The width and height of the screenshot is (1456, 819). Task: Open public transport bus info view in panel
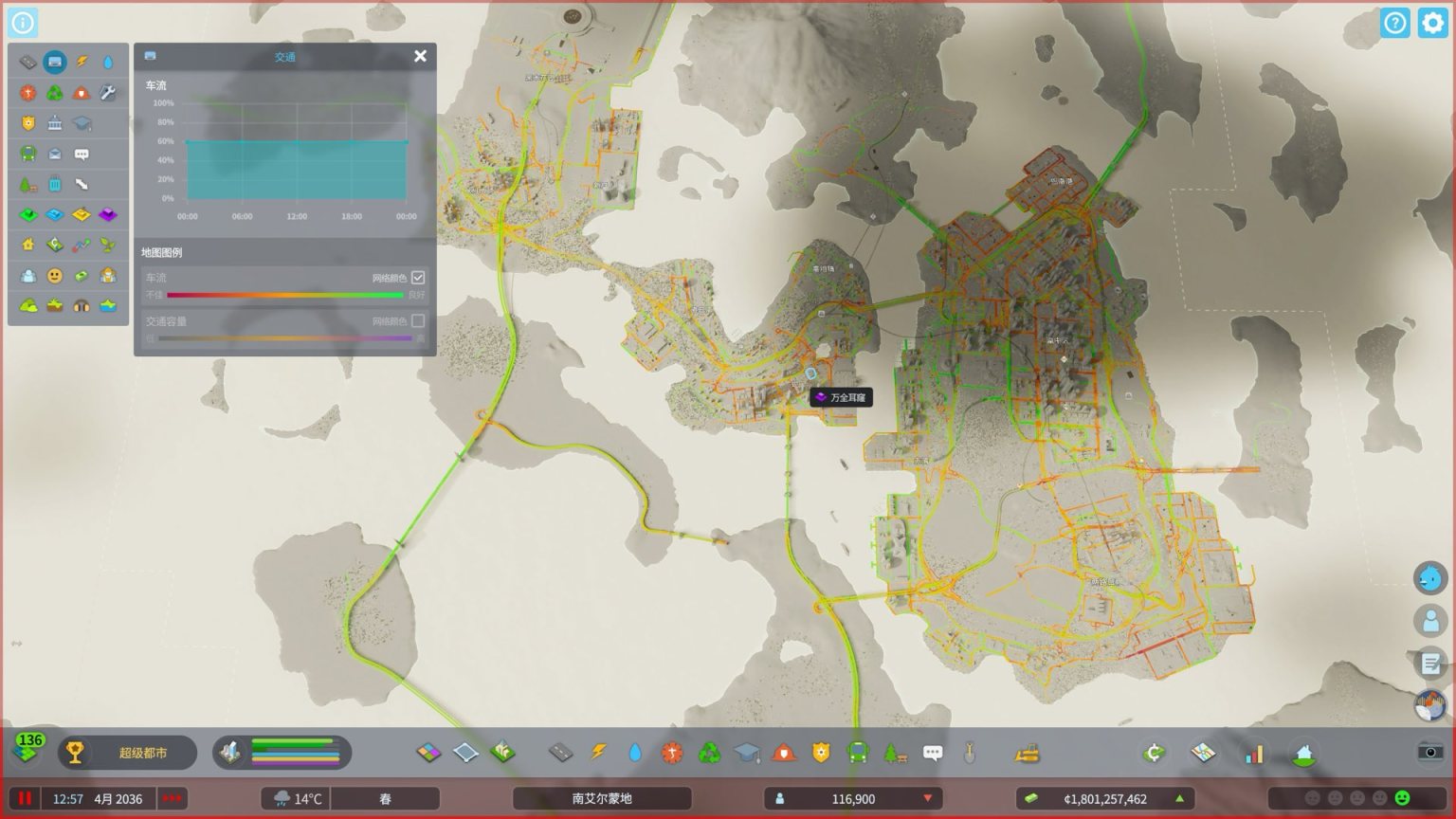28,154
